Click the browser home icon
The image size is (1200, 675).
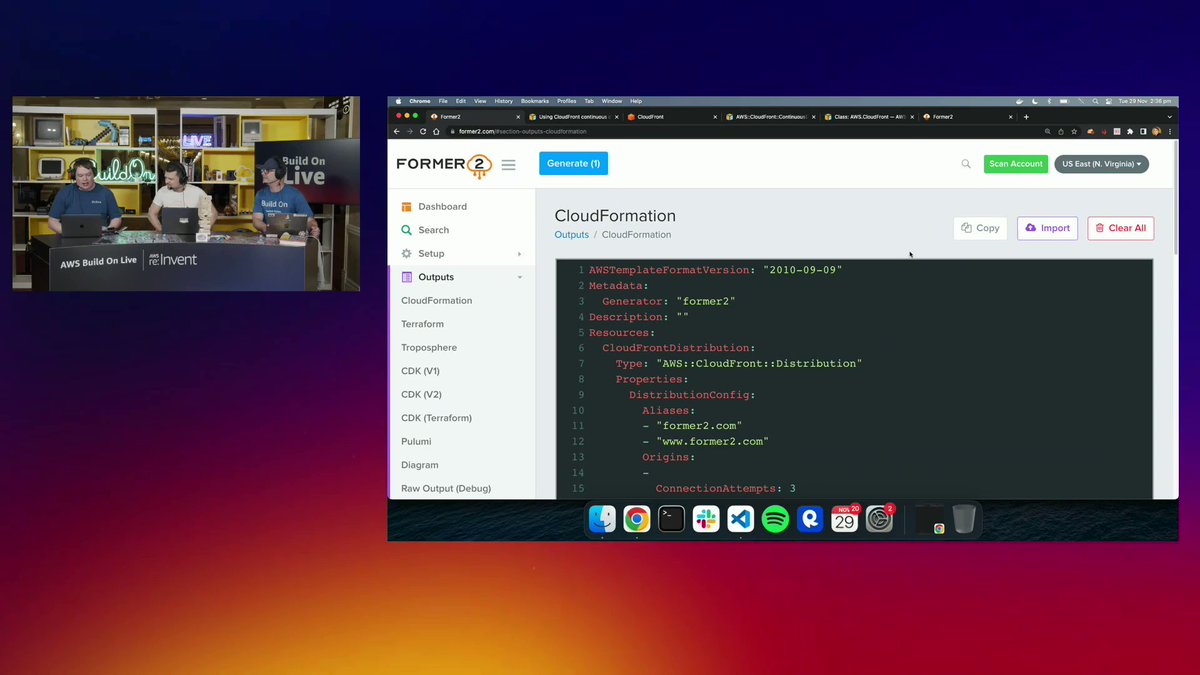coord(437,131)
